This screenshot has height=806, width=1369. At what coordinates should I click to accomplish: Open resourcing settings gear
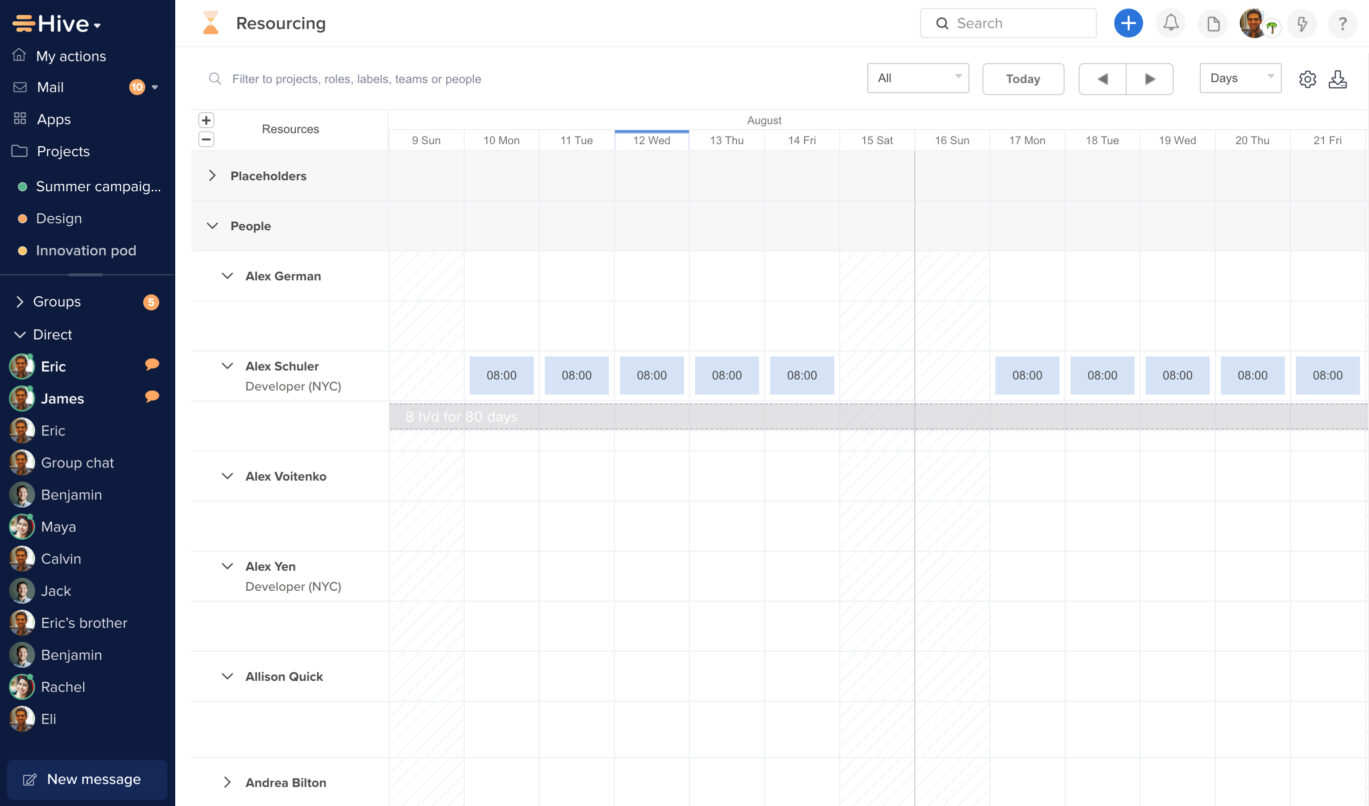tap(1307, 79)
